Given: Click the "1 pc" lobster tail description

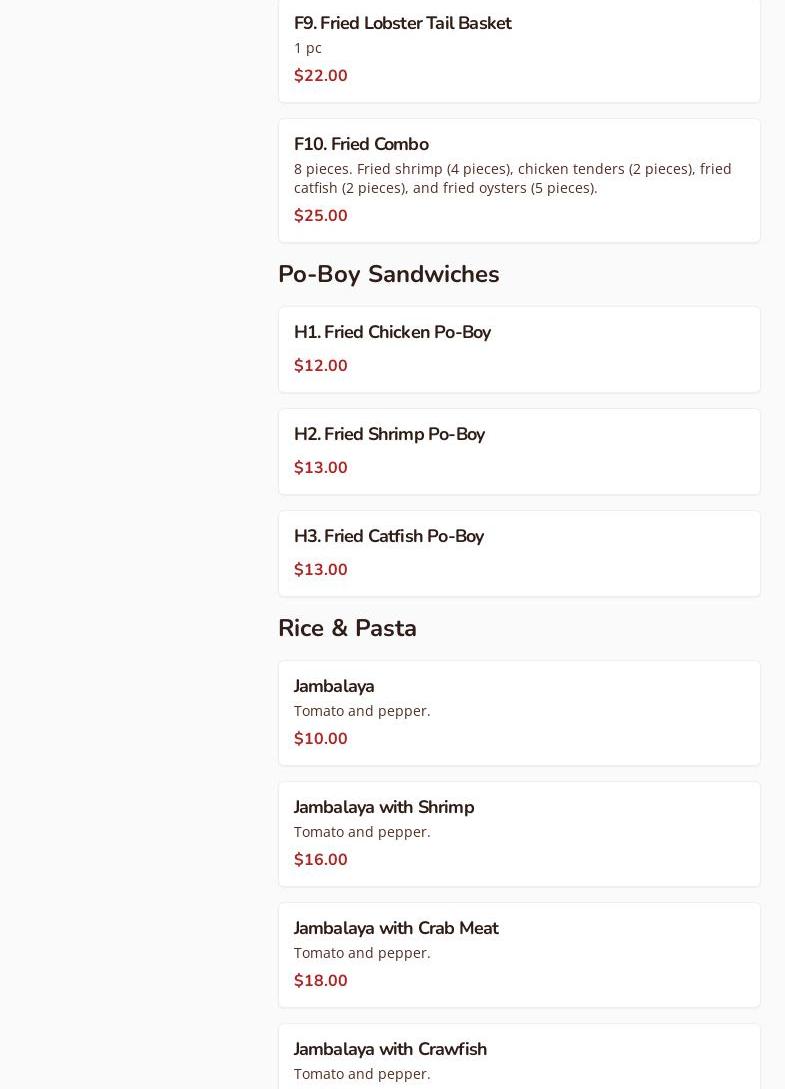Looking at the screenshot, I should click(x=308, y=48).
